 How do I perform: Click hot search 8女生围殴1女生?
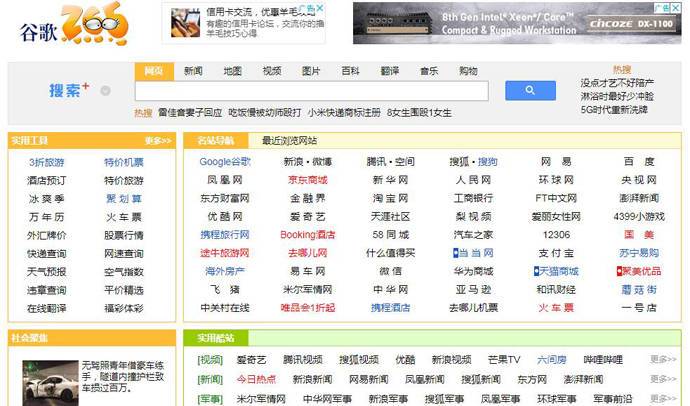click(x=419, y=113)
